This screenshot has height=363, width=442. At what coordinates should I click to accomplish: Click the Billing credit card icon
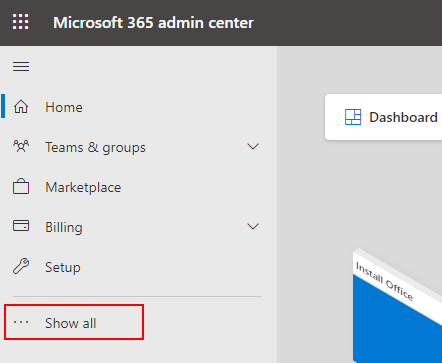pos(21,226)
